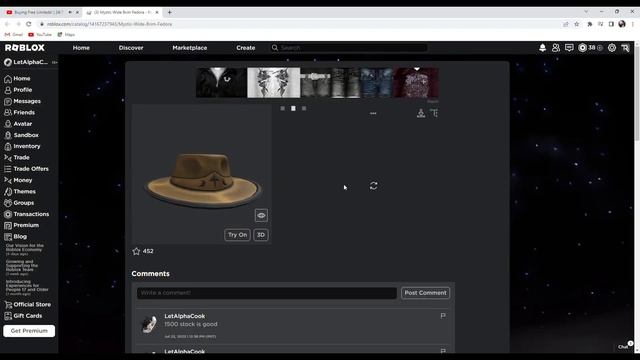Open Money in the sidebar
Image resolution: width=640 pixels, height=360 pixels.
coord(18,180)
